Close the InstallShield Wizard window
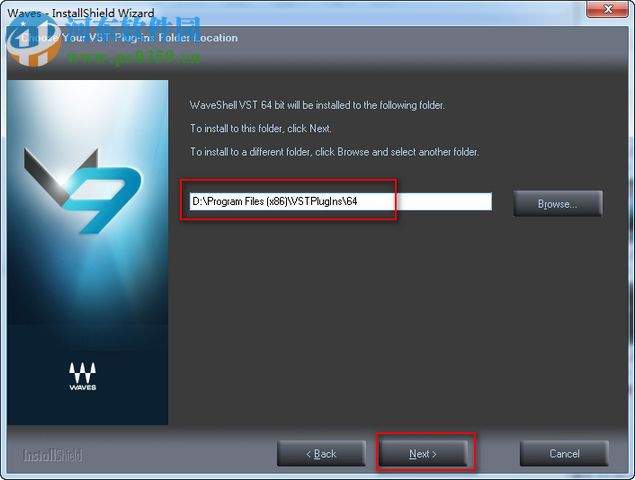Image resolution: width=635 pixels, height=480 pixels. [x=607, y=9]
